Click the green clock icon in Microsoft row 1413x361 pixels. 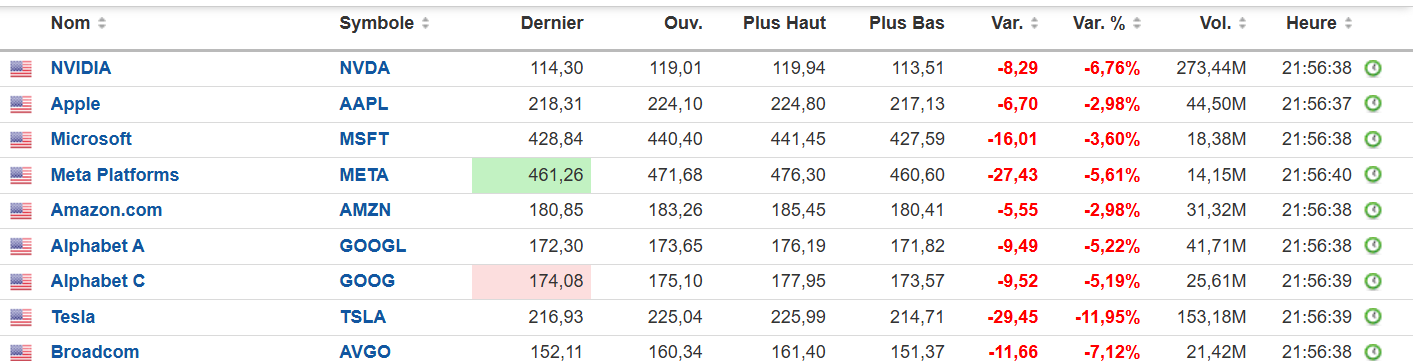point(1374,139)
